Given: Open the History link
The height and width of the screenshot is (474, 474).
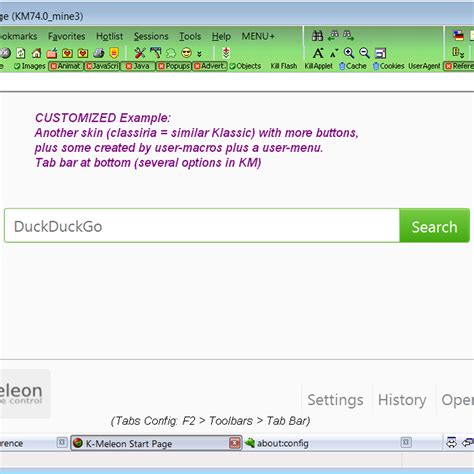Looking at the screenshot, I should (x=402, y=400).
